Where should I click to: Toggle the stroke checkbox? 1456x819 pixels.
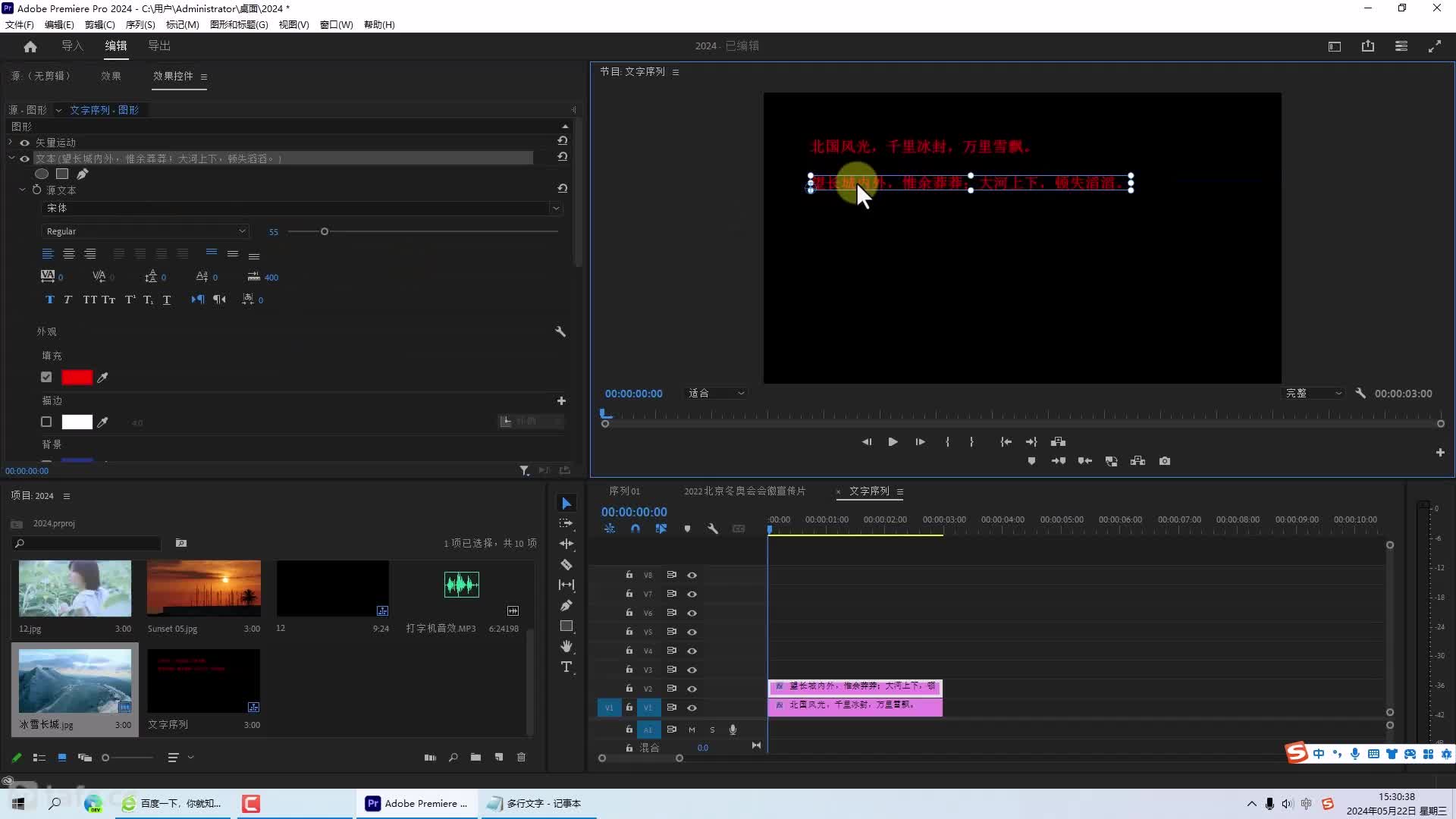46,422
